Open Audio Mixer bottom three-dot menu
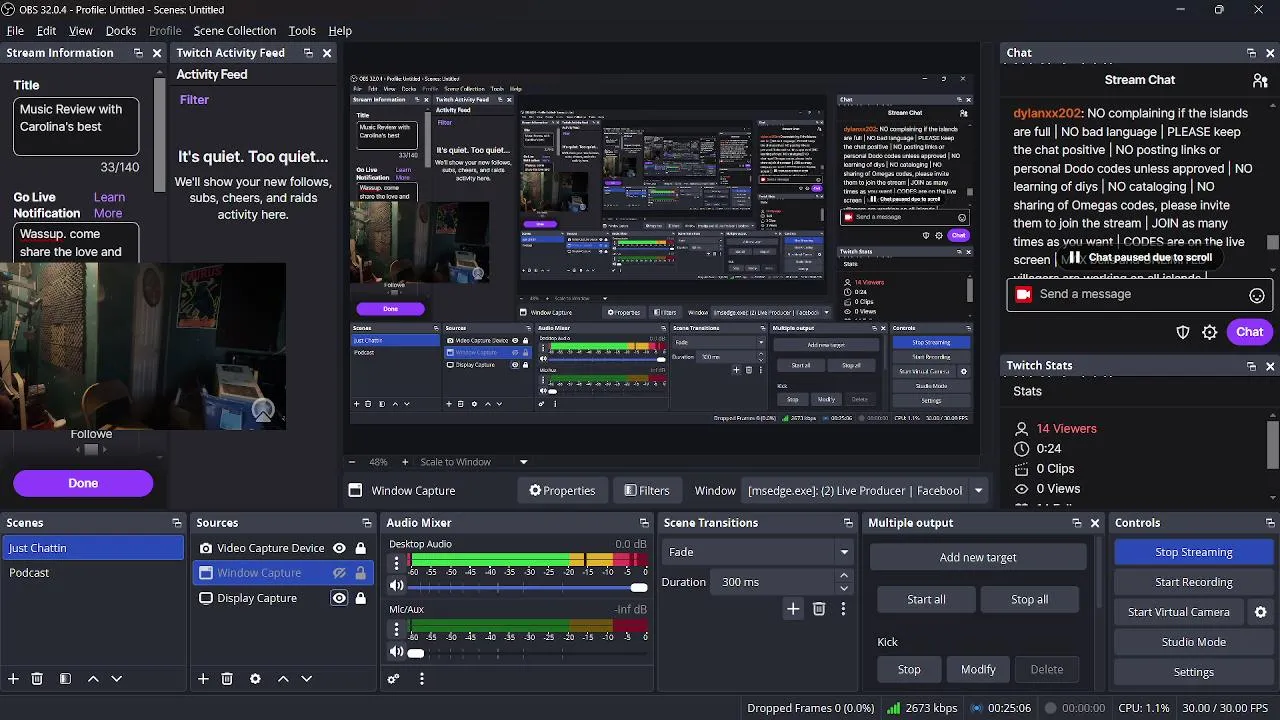 pyautogui.click(x=422, y=678)
